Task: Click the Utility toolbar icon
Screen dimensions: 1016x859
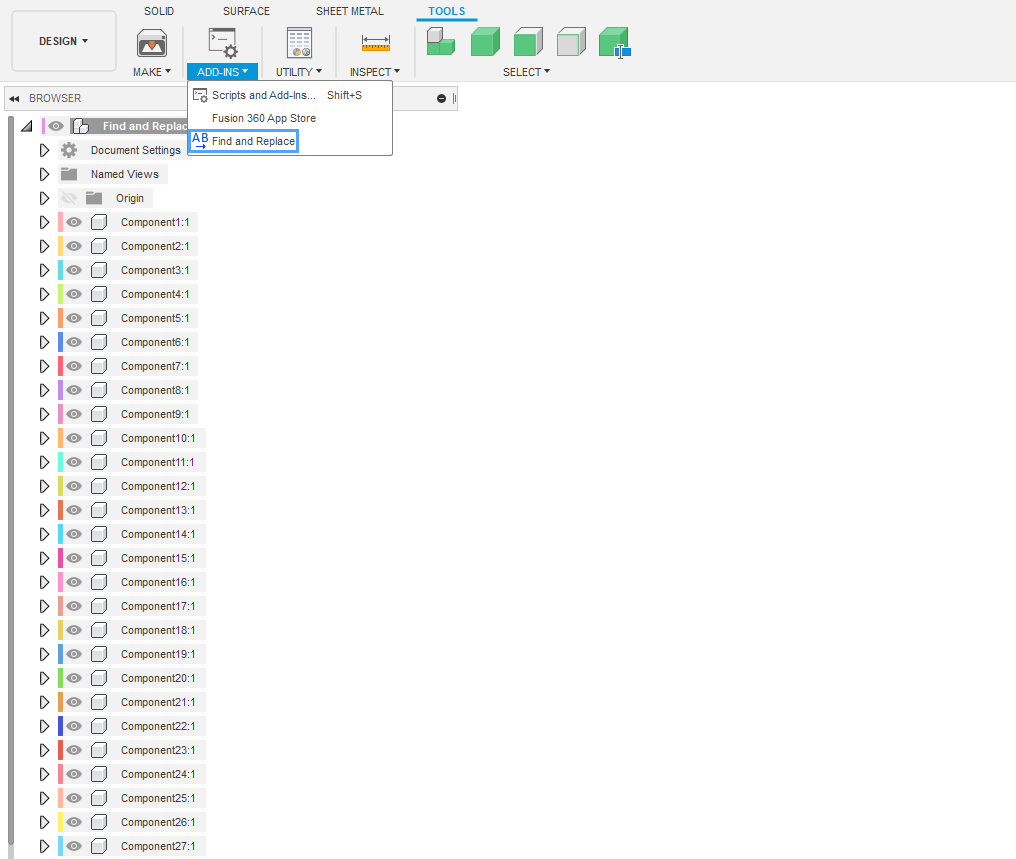Action: pos(299,43)
